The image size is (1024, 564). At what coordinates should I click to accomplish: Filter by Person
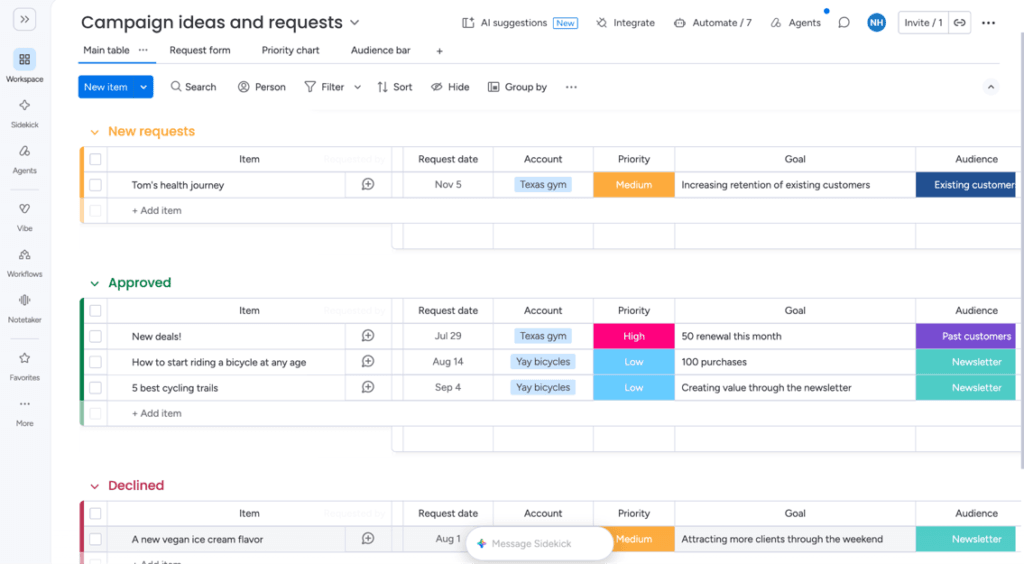click(x=262, y=87)
